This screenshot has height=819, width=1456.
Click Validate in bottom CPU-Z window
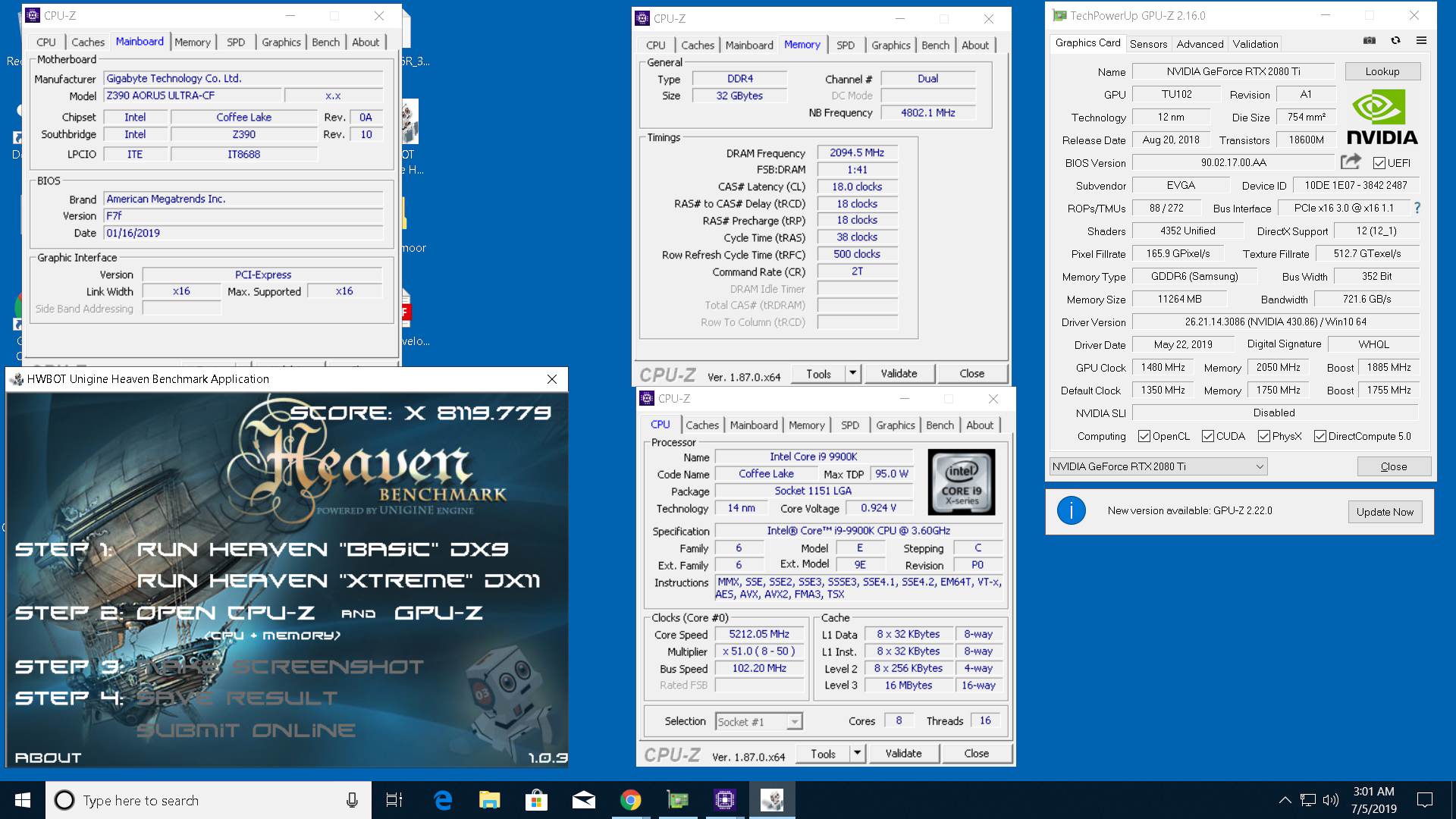[x=903, y=753]
